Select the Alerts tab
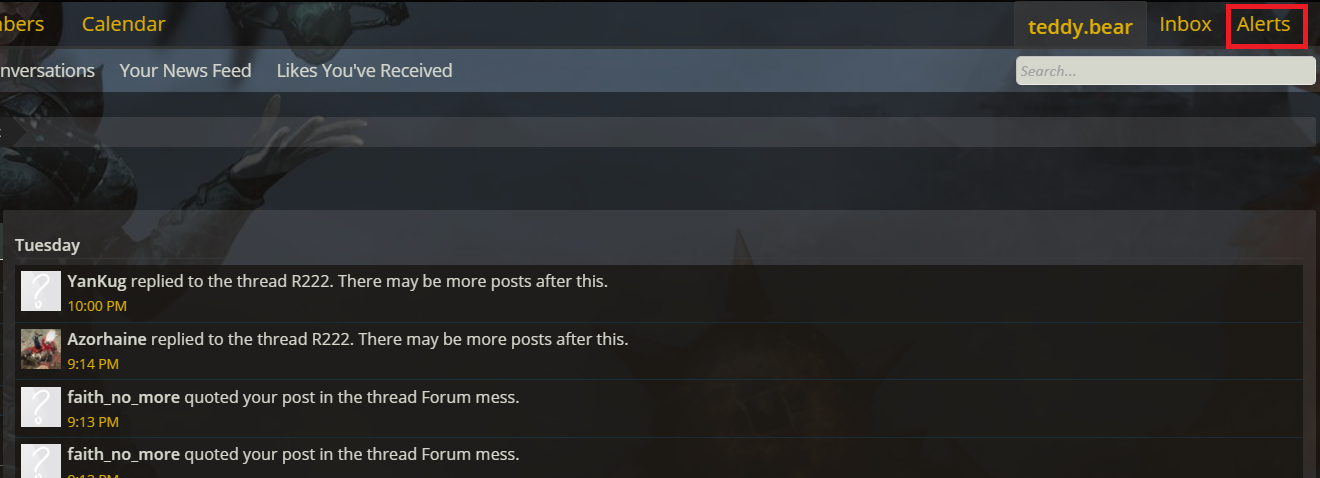 tap(1264, 25)
